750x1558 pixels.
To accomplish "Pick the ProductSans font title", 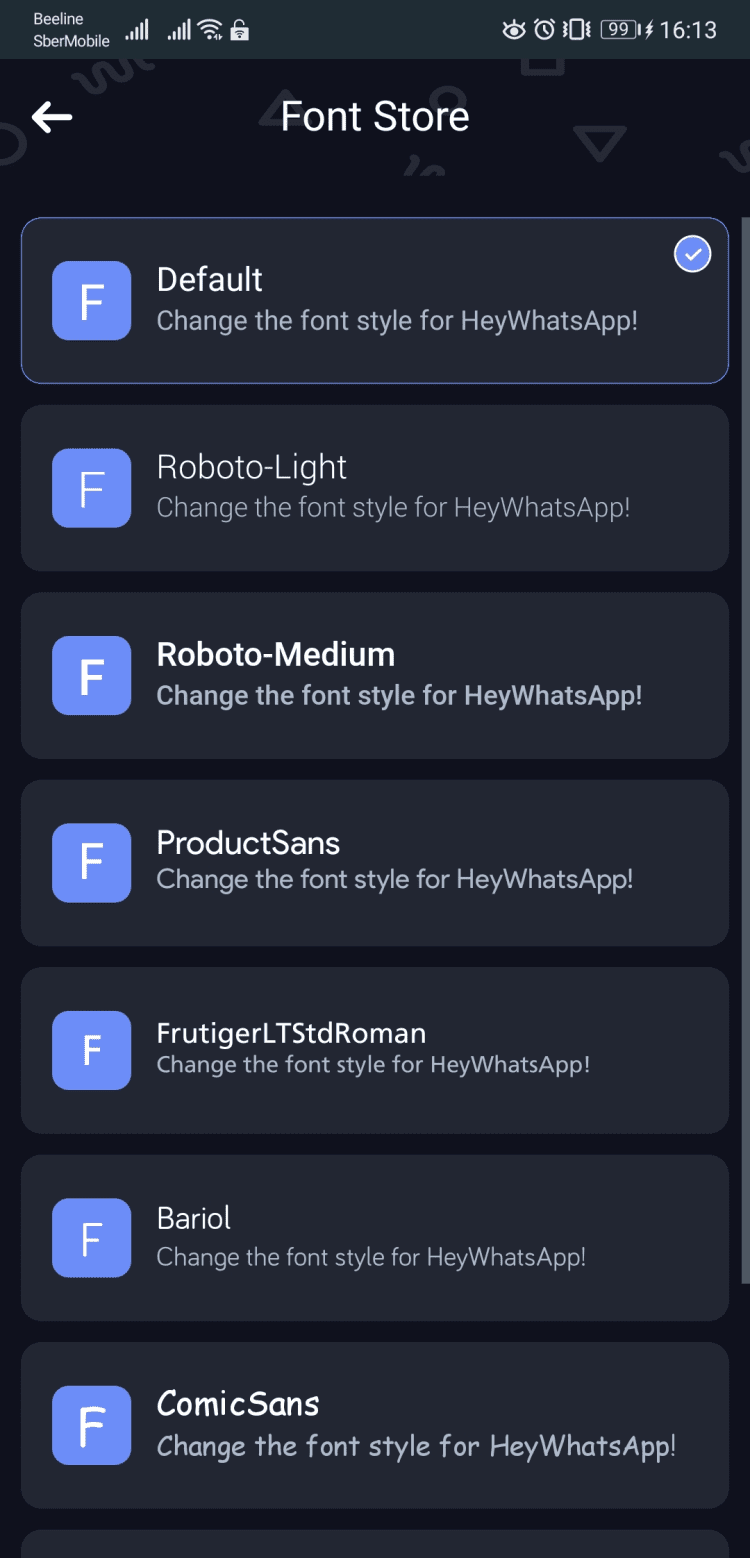I will pyautogui.click(x=248, y=843).
